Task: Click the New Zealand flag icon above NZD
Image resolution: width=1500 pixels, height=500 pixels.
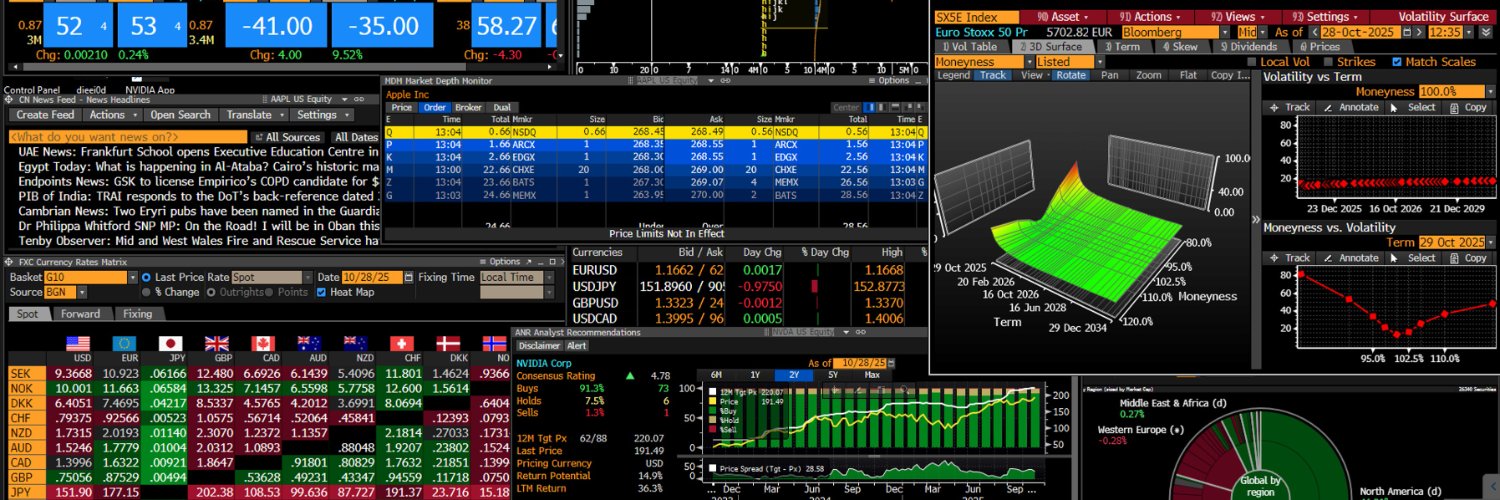Action: pyautogui.click(x=355, y=344)
